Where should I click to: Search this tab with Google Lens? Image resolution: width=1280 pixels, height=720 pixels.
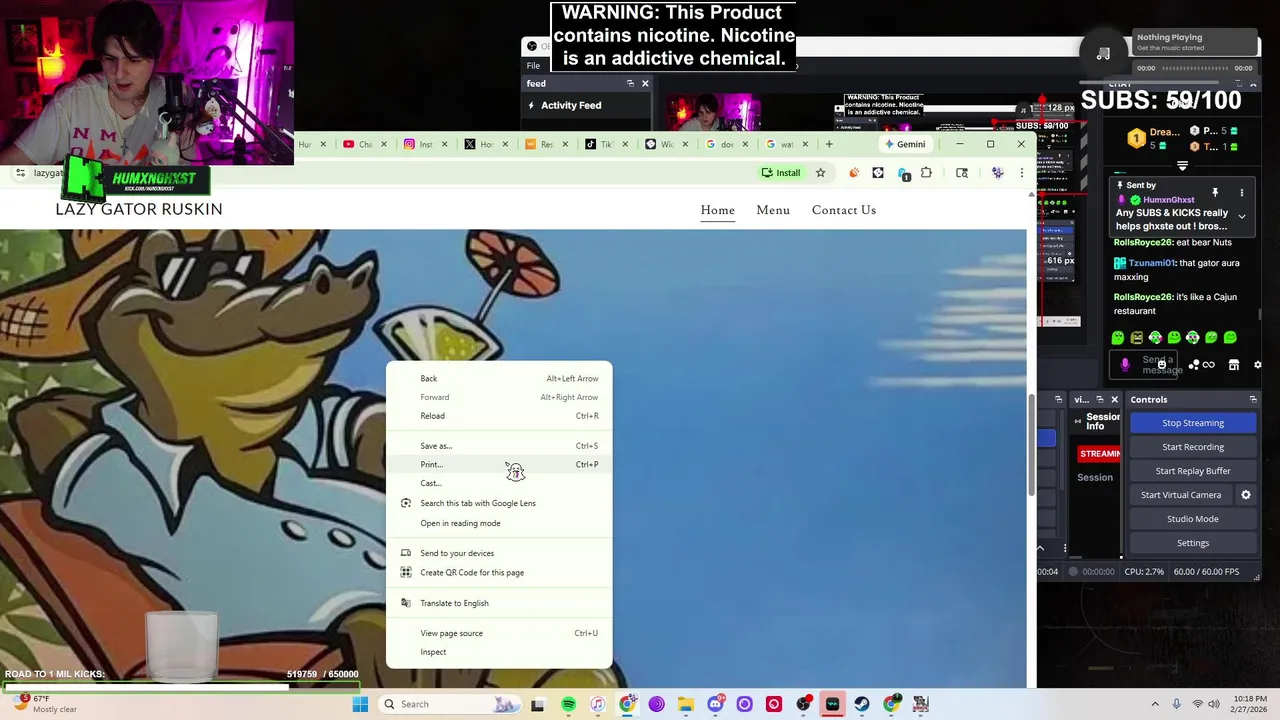[x=499, y=503]
